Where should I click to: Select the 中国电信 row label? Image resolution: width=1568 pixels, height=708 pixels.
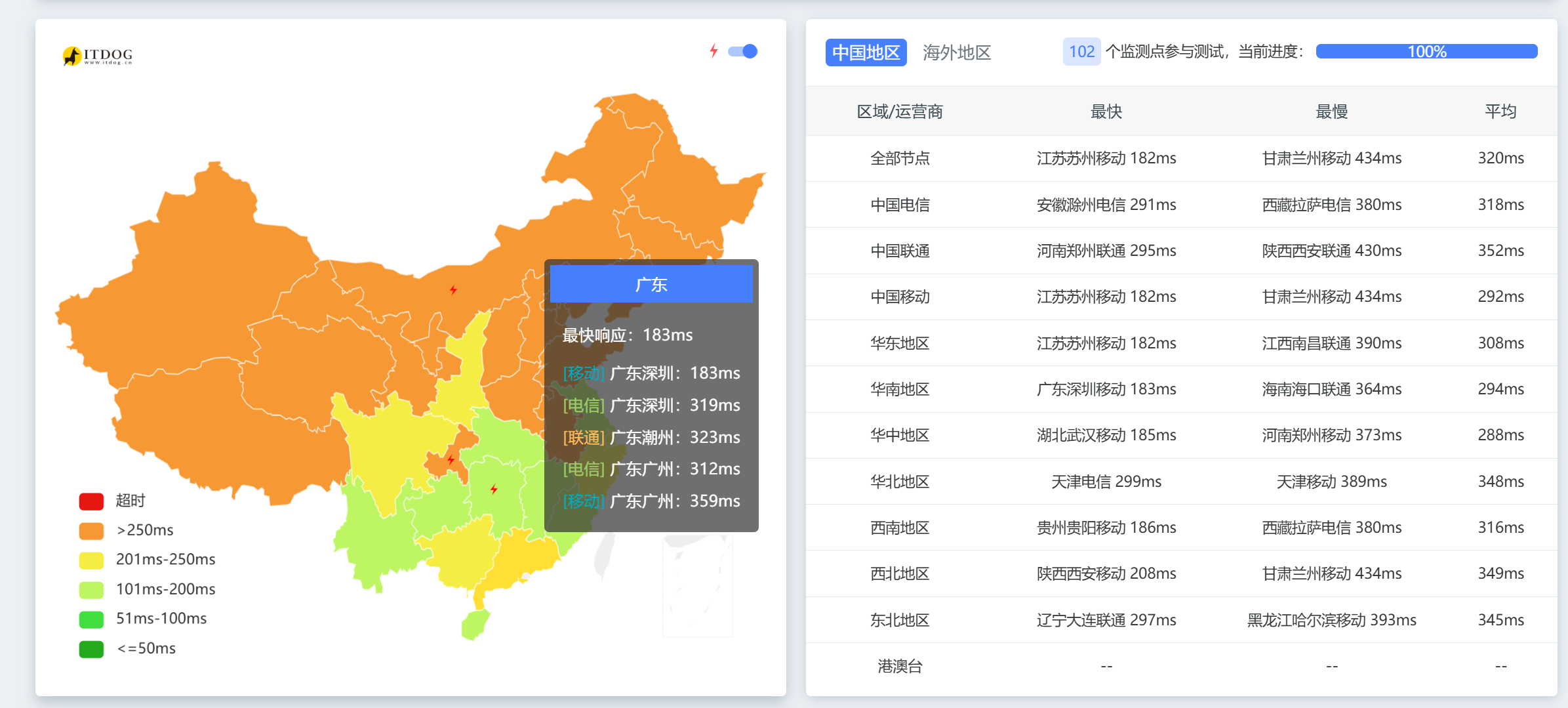(900, 205)
